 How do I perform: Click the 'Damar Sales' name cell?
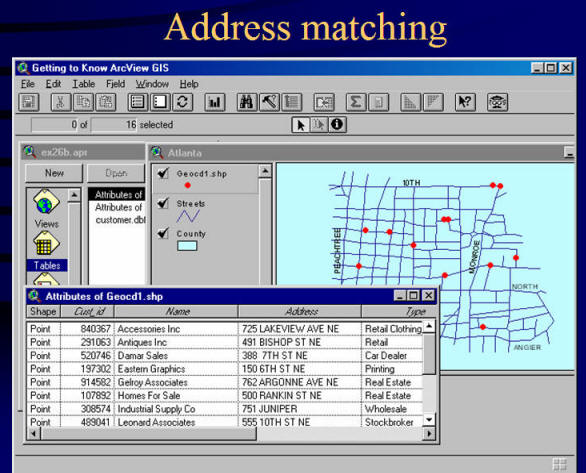(x=176, y=356)
